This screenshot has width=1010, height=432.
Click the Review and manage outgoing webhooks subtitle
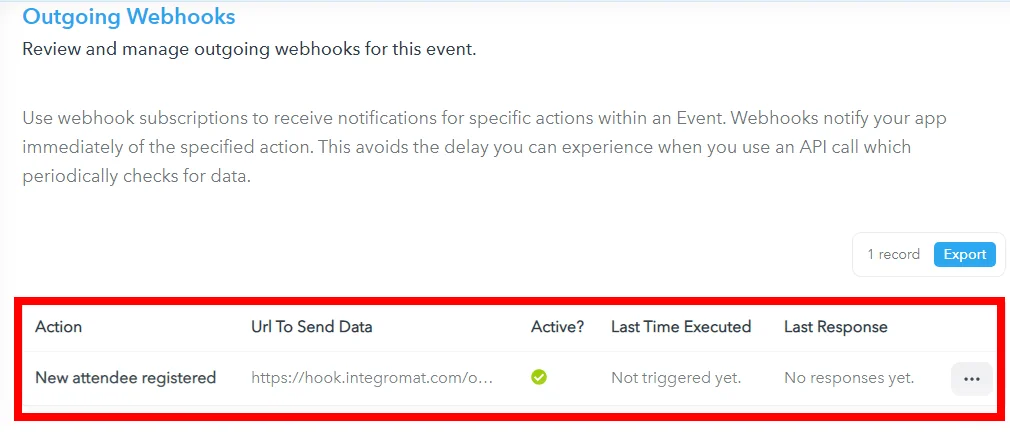coord(249,49)
